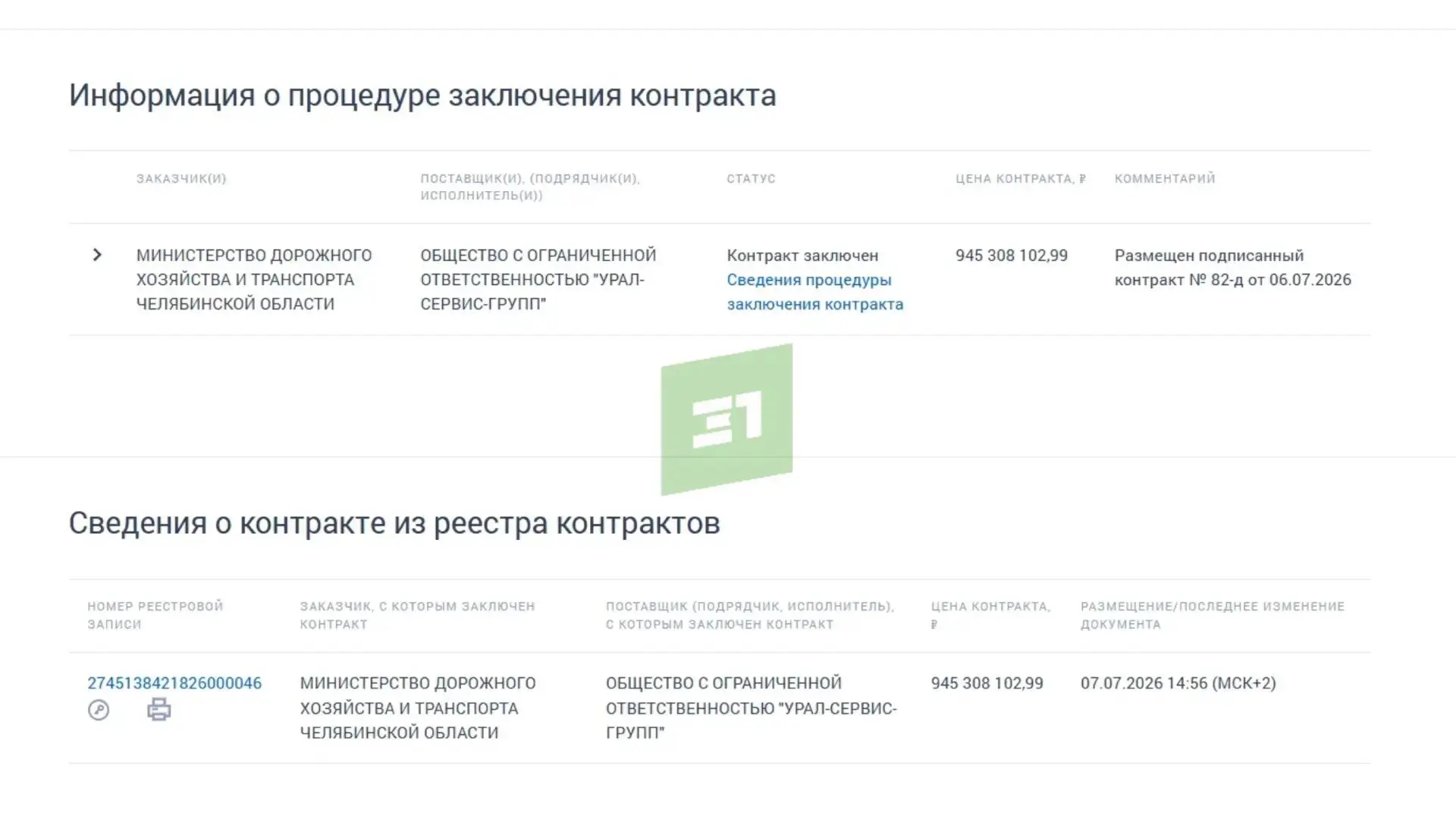This screenshot has height=819, width=1456.
Task: Click the print form printer icon
Action: click(x=159, y=710)
